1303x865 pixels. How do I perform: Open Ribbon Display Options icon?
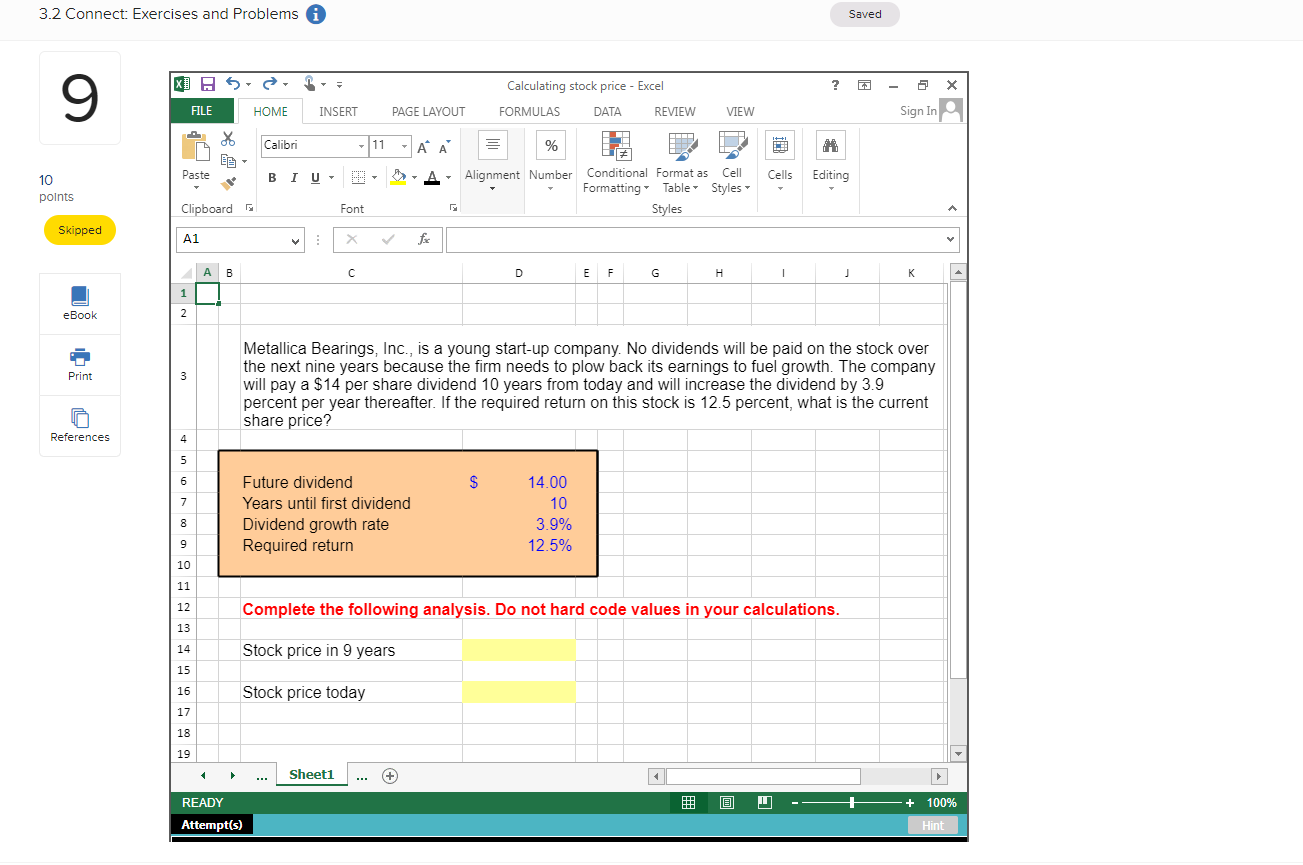(864, 86)
